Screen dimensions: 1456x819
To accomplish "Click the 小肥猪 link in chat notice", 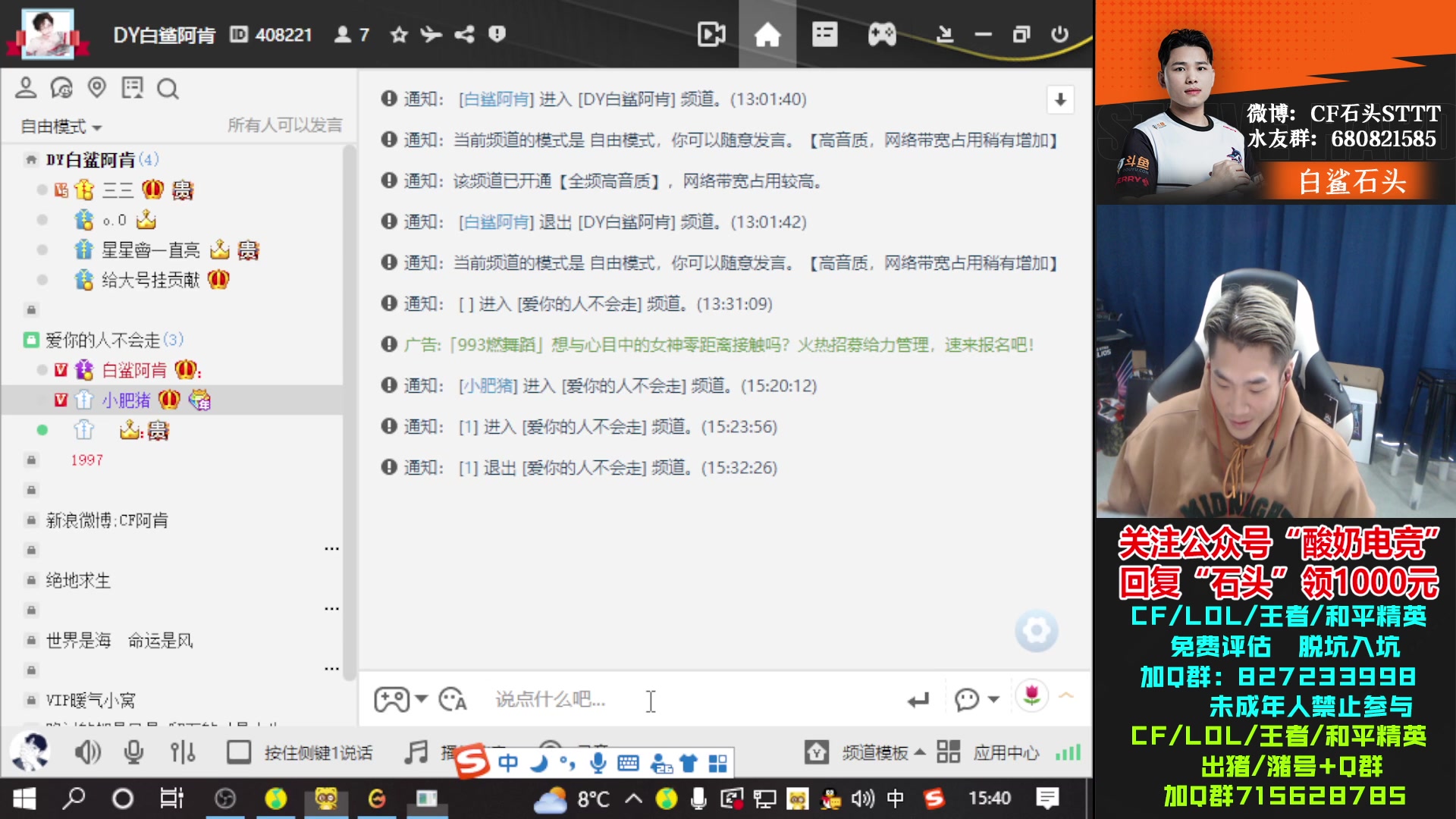I will 488,386.
